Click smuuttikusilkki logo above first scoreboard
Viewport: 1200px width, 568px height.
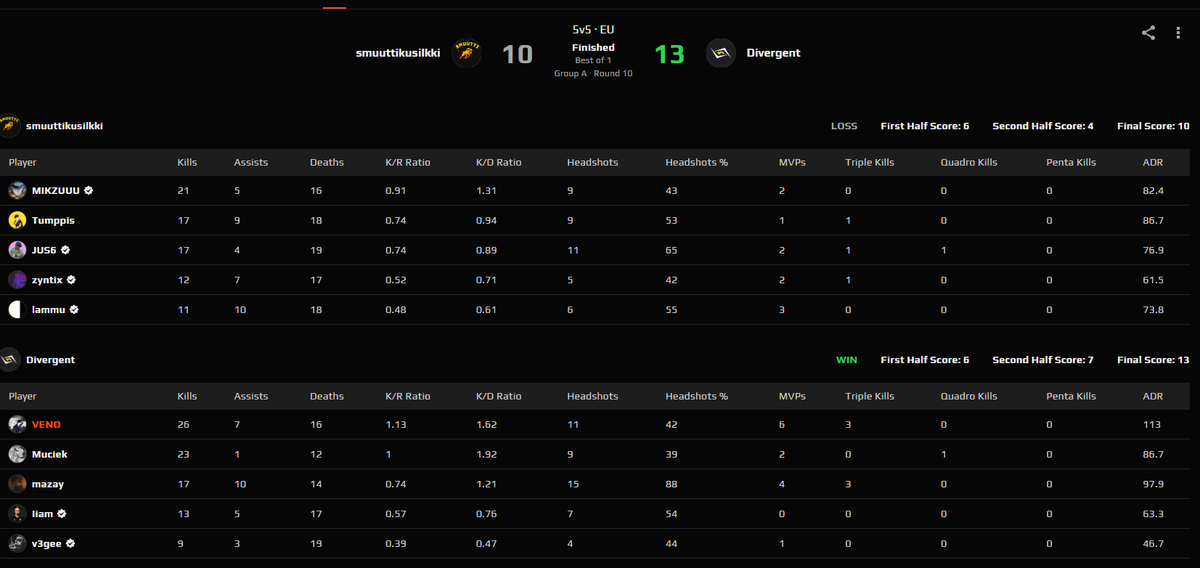tap(10, 126)
